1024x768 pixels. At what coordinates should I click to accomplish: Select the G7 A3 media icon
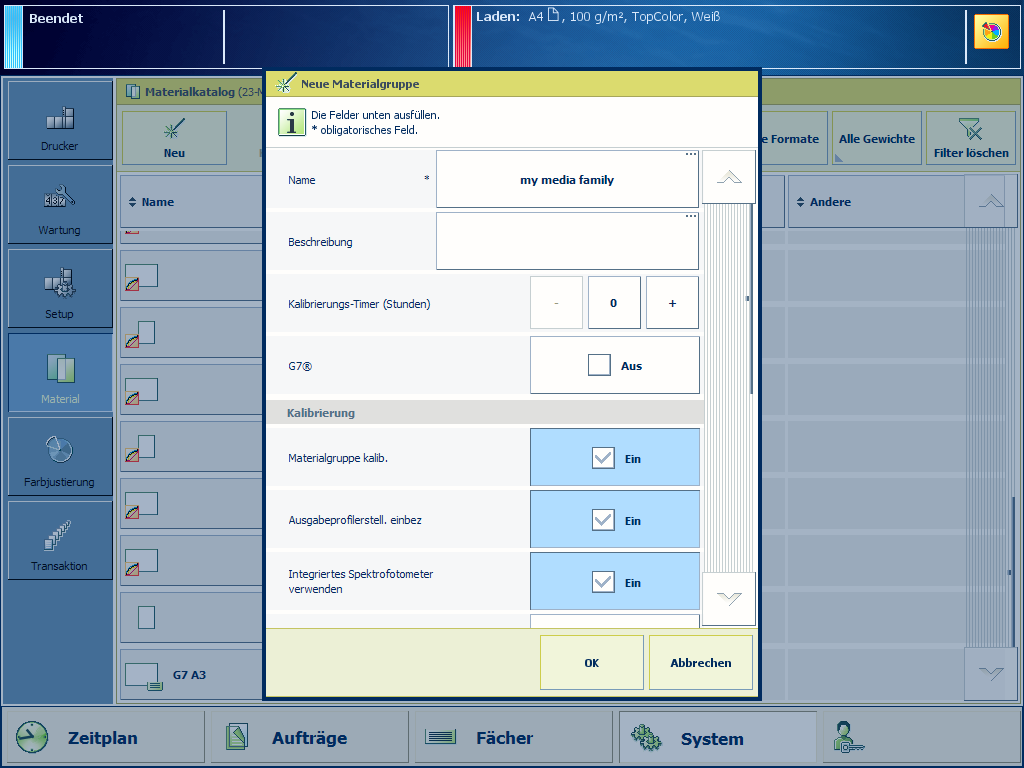[x=144, y=676]
